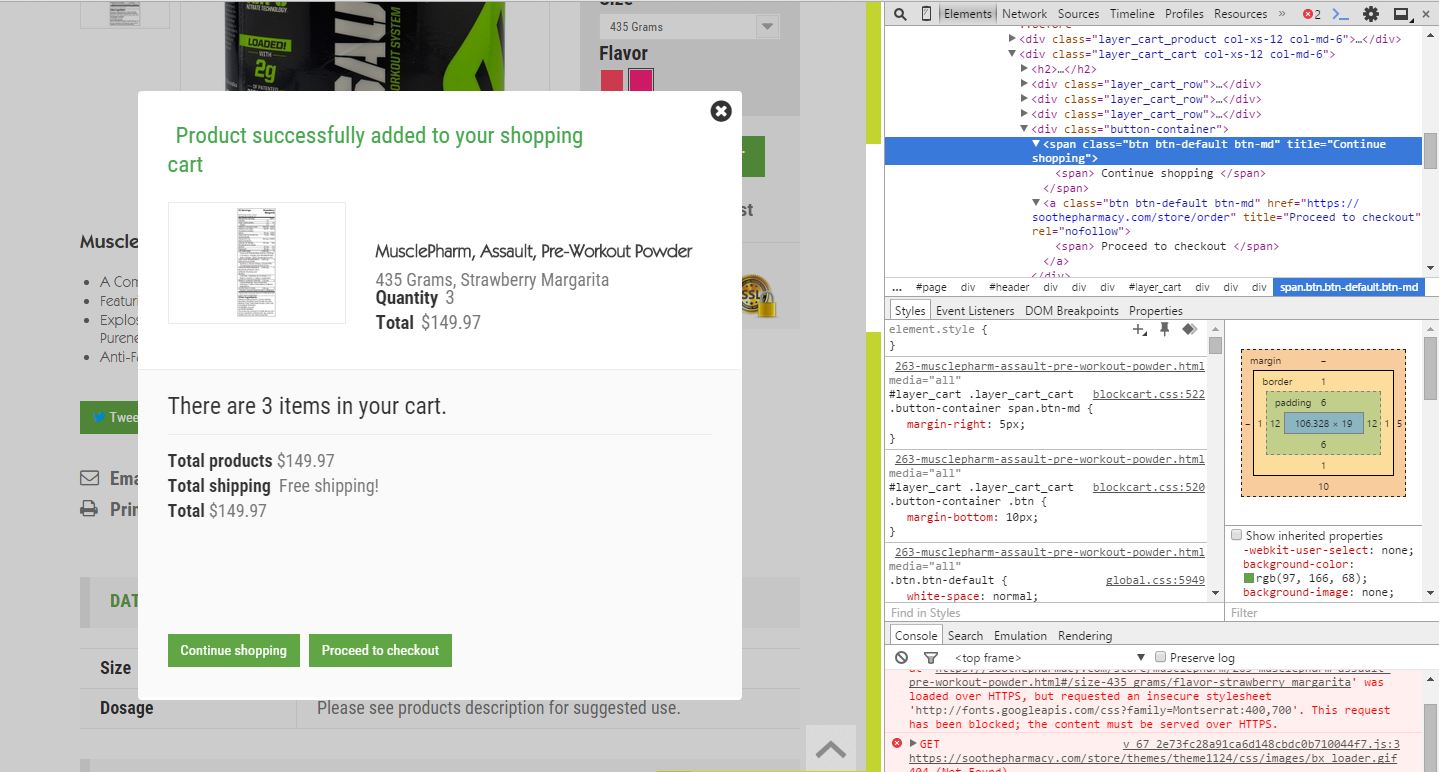The height and width of the screenshot is (772, 1439).
Task: Open the DevTools error count indicator
Action: 1311,14
